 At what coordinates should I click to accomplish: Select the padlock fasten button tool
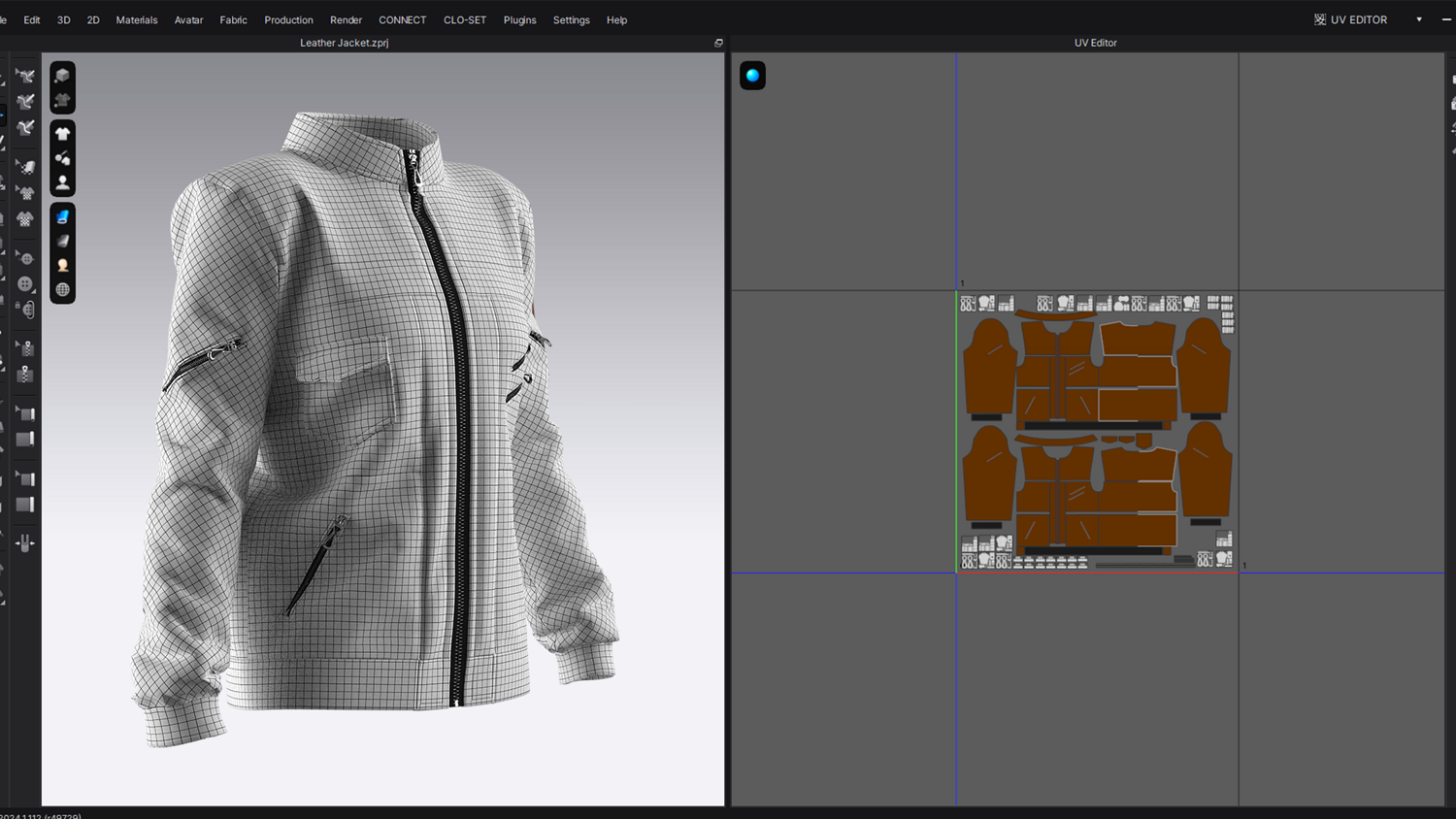click(25, 310)
